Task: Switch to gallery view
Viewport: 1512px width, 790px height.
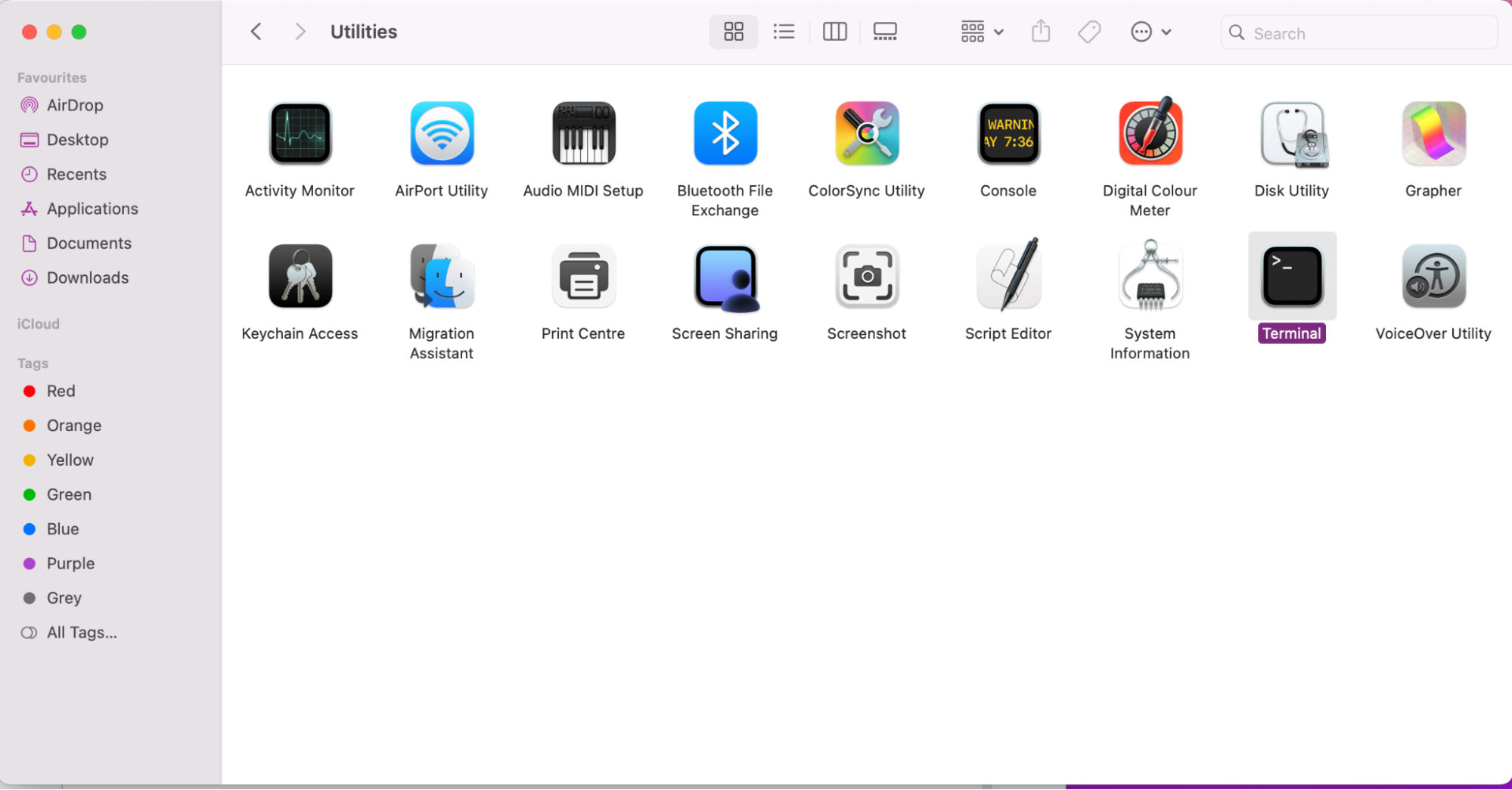Action: [884, 31]
